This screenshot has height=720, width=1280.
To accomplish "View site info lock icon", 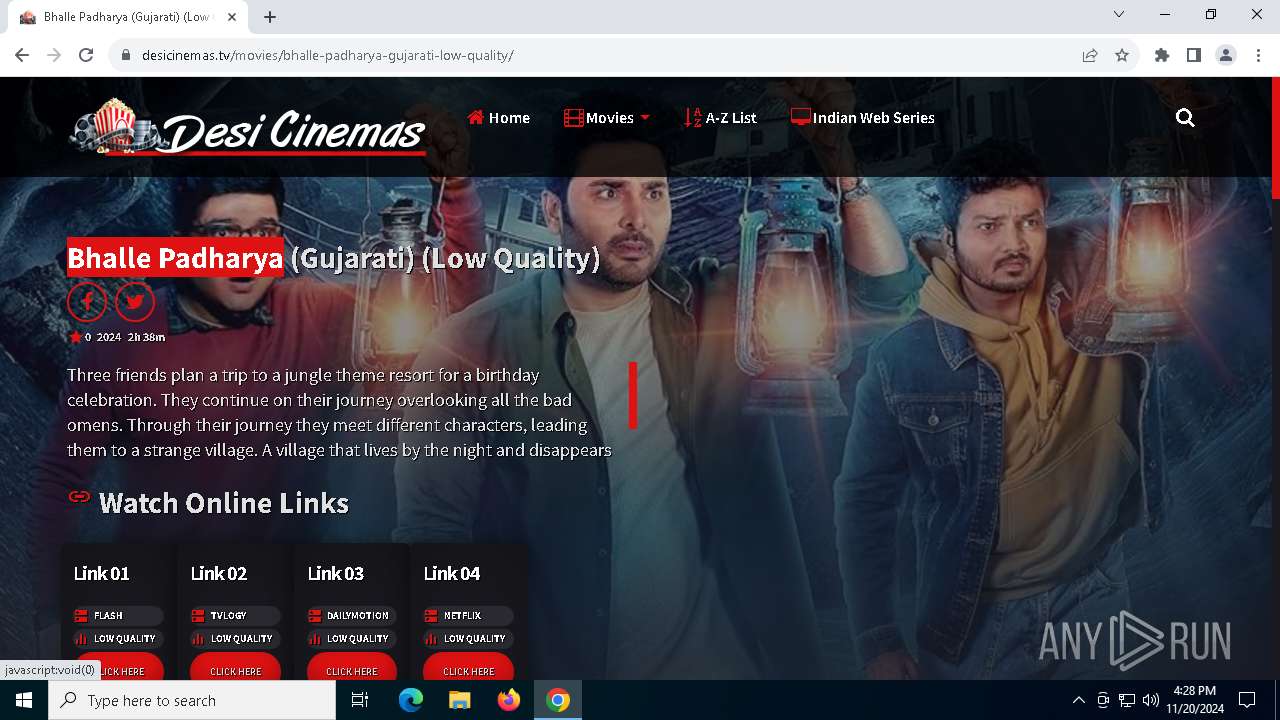I will 126,55.
